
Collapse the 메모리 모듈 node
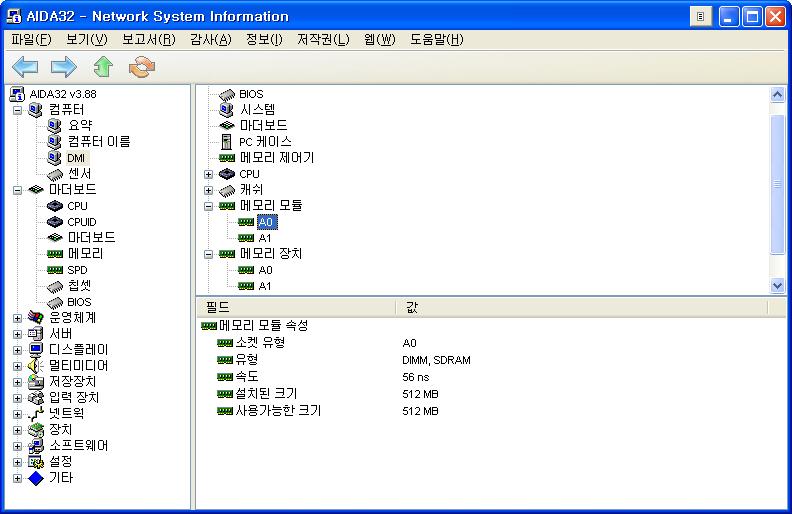(x=209, y=206)
